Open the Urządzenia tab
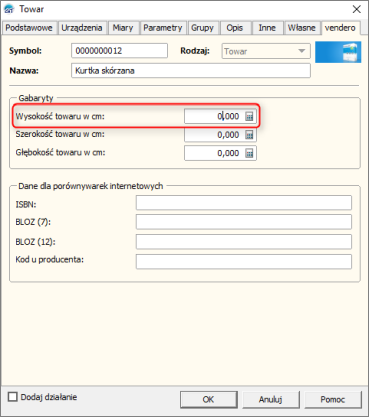This screenshot has width=369, height=417. pyautogui.click(x=82, y=28)
